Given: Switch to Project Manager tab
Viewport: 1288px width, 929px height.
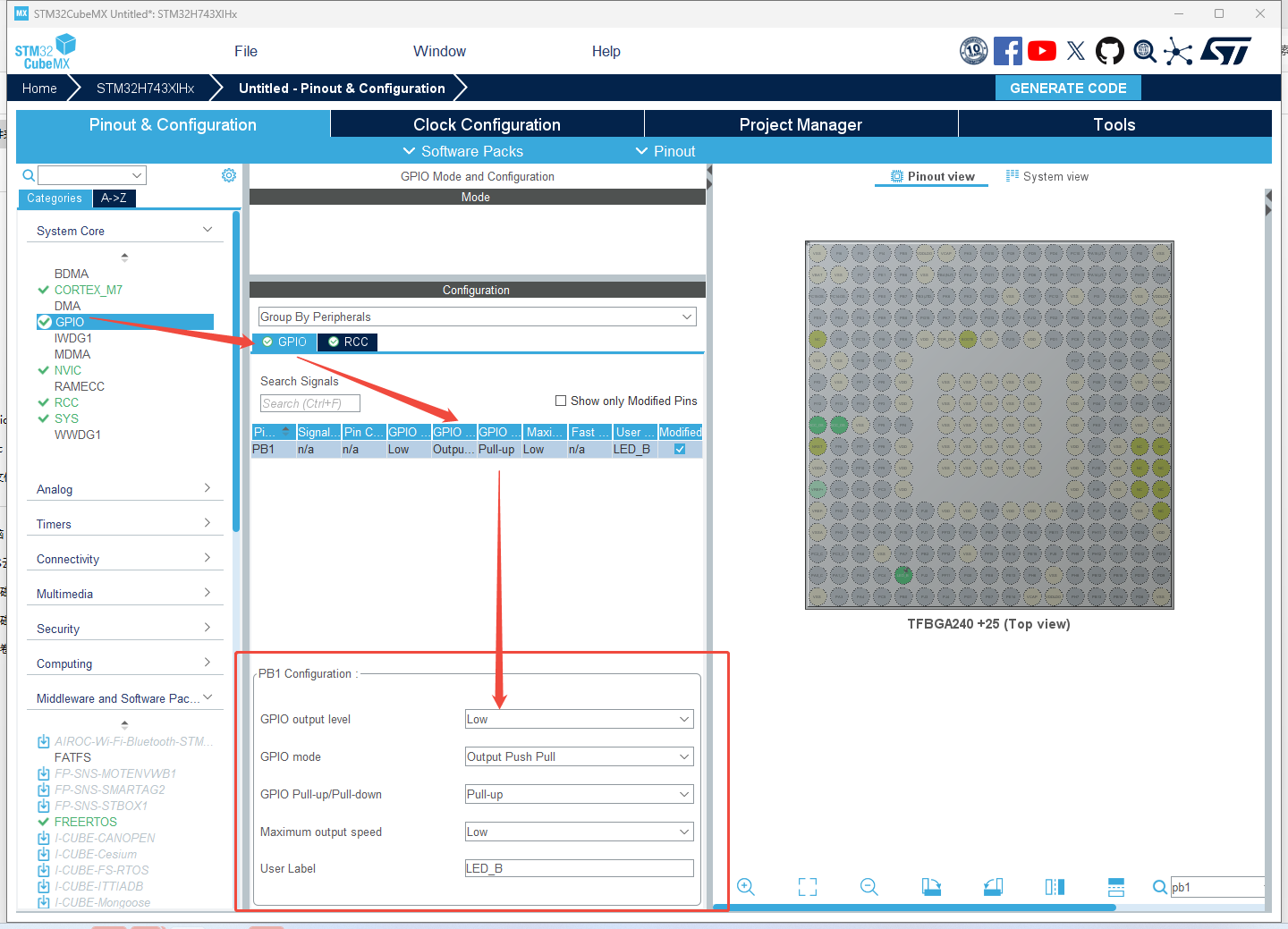Looking at the screenshot, I should click(x=801, y=124).
